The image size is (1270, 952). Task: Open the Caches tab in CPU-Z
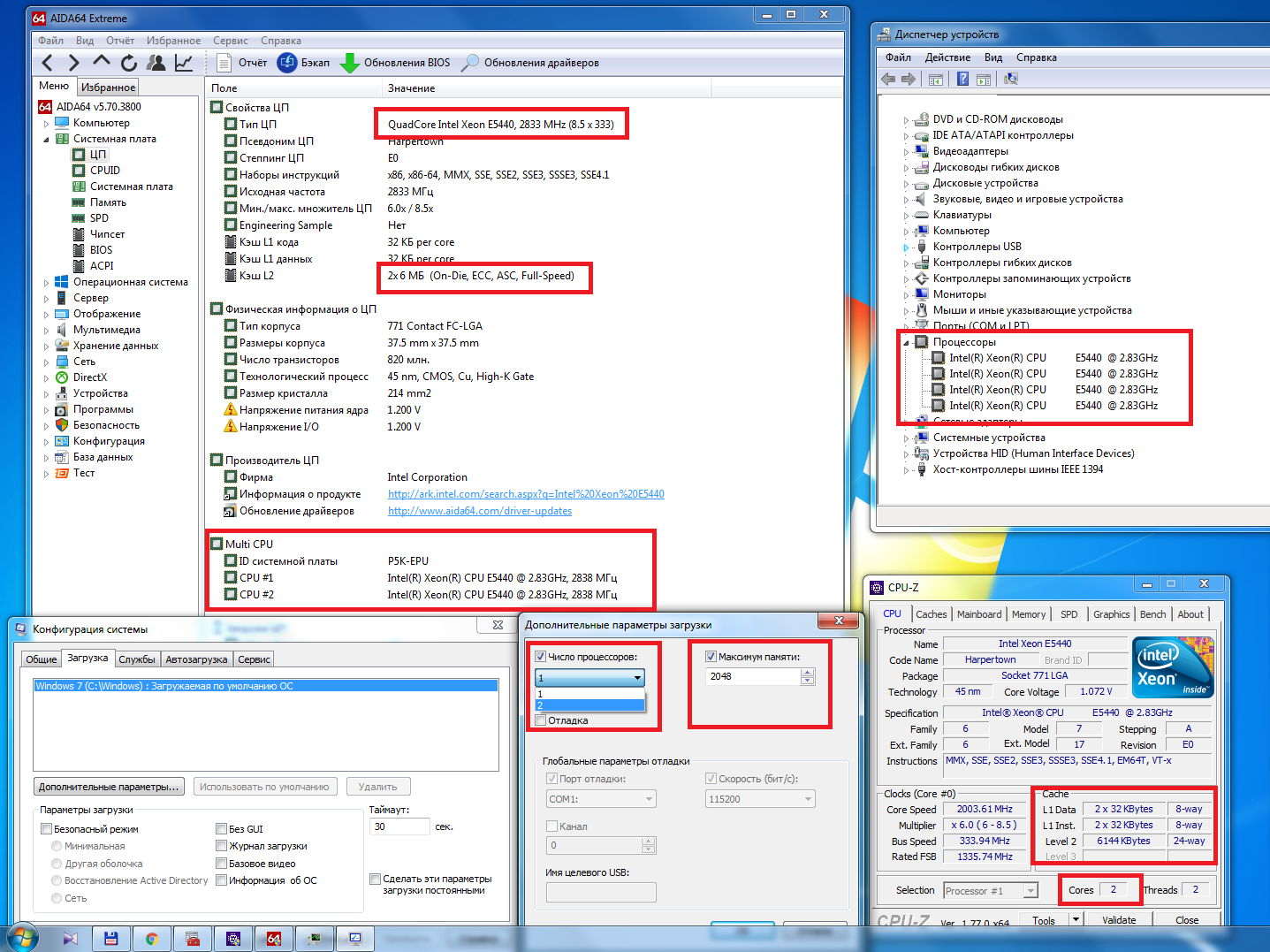point(931,614)
